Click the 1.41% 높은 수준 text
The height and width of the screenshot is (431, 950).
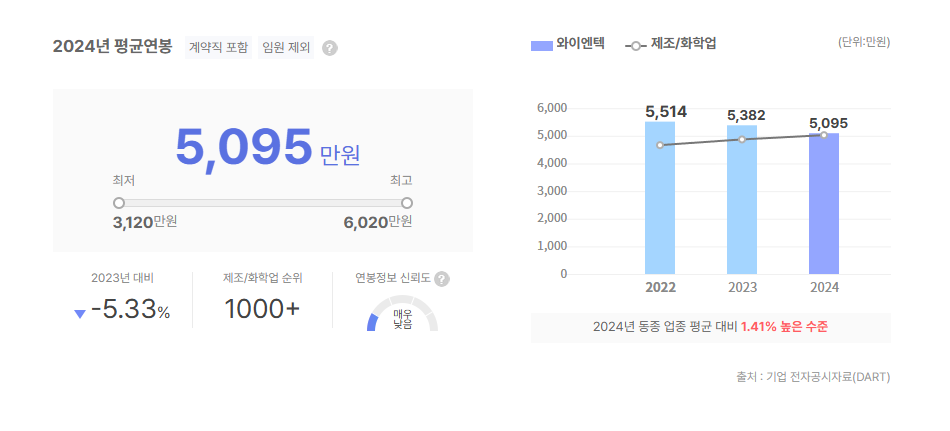click(785, 327)
